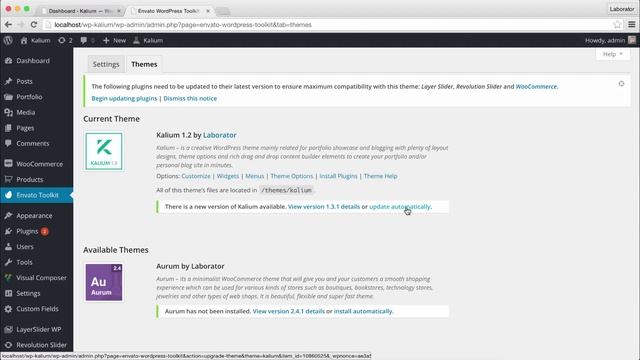Image resolution: width=640 pixels, height=360 pixels.
Task: Open Revolution Slider in the sidebar
Action: click(41, 344)
